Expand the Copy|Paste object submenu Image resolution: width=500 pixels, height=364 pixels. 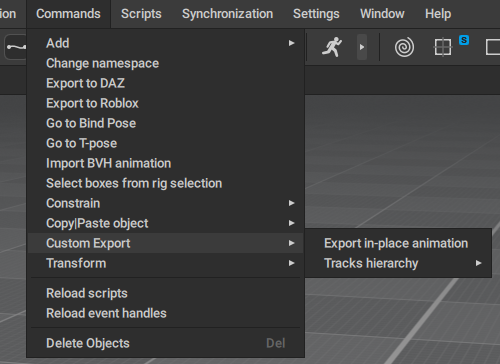point(166,223)
